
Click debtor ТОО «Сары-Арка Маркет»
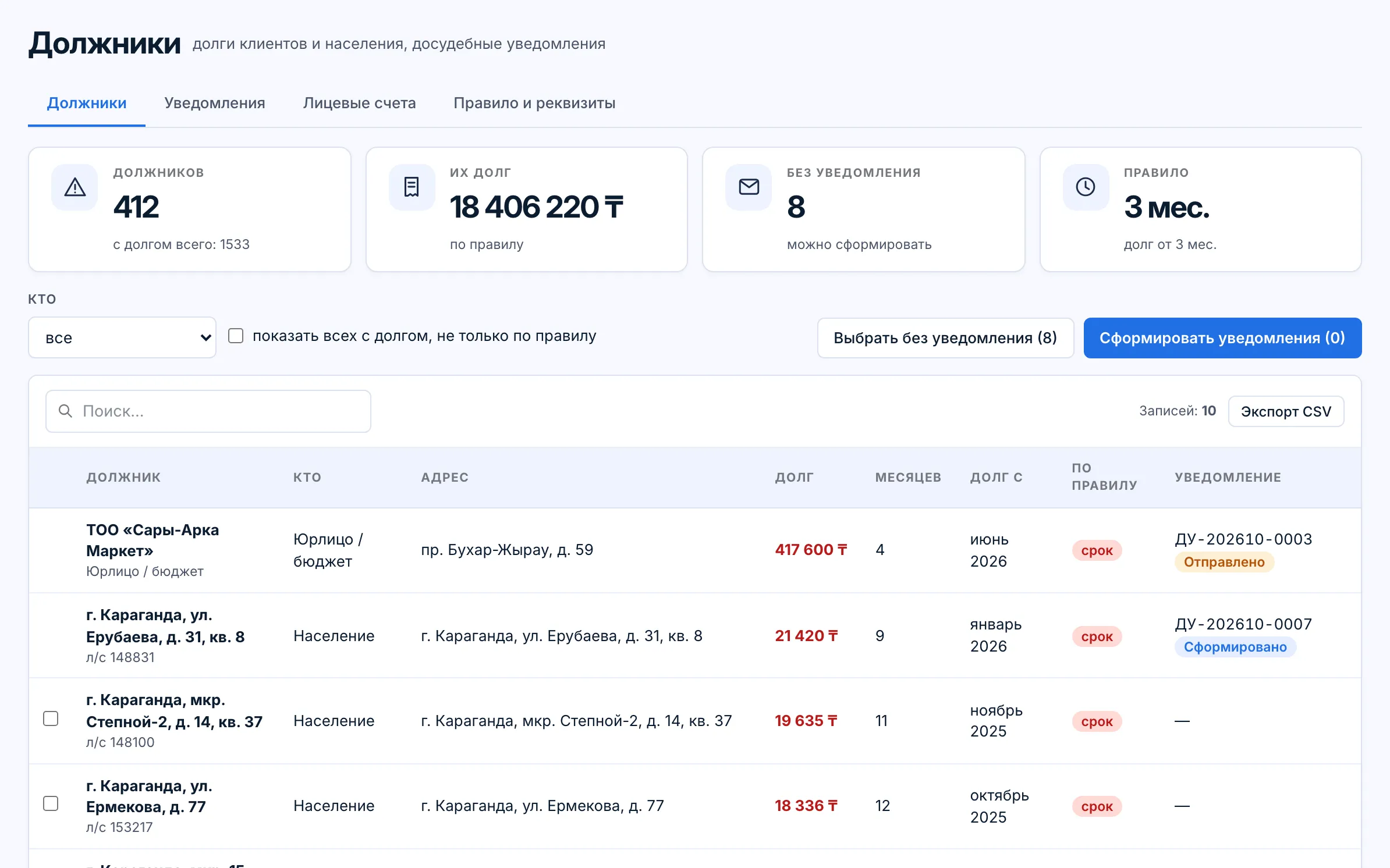coord(153,540)
